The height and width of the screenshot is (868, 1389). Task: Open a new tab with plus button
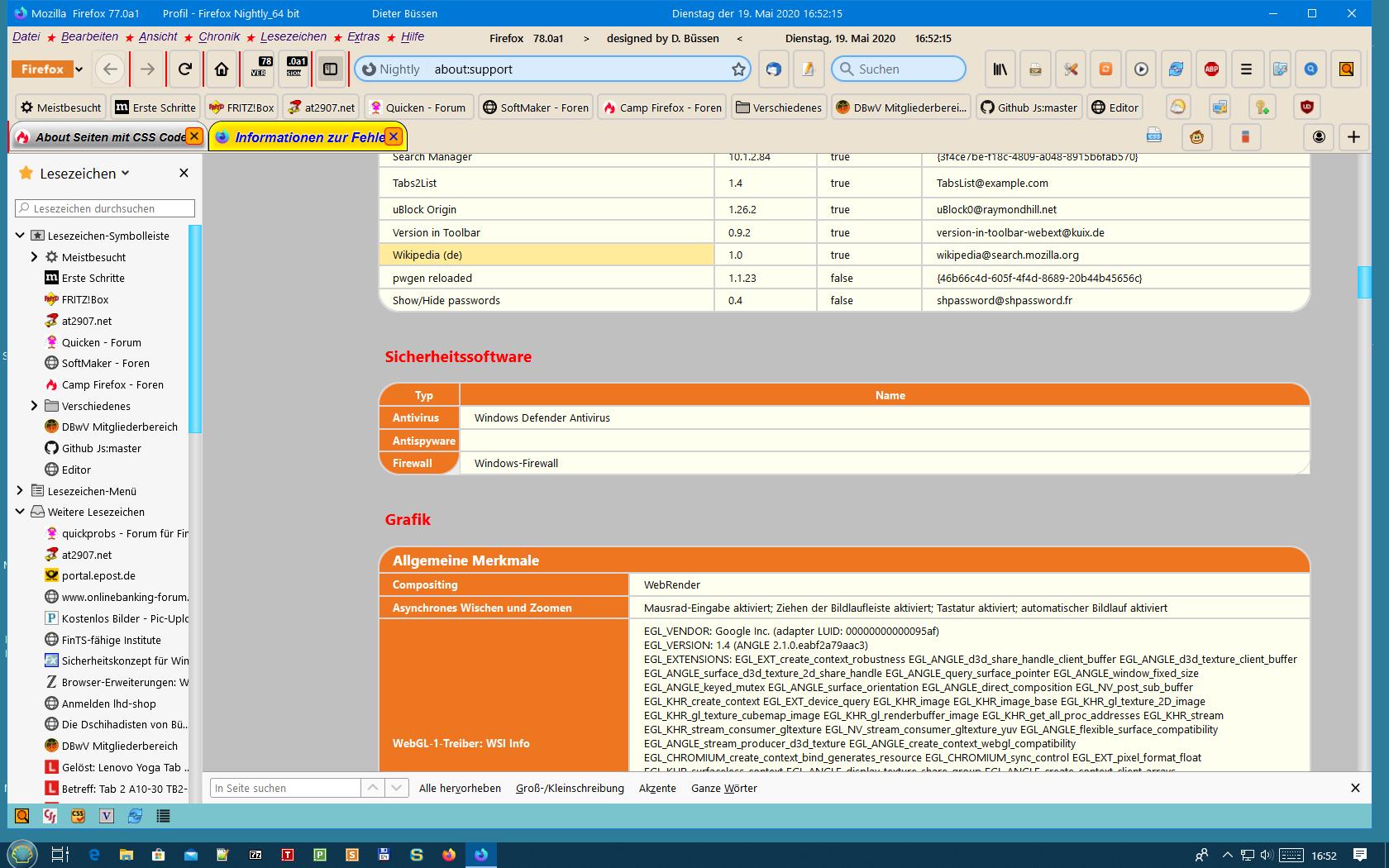pyautogui.click(x=1353, y=137)
